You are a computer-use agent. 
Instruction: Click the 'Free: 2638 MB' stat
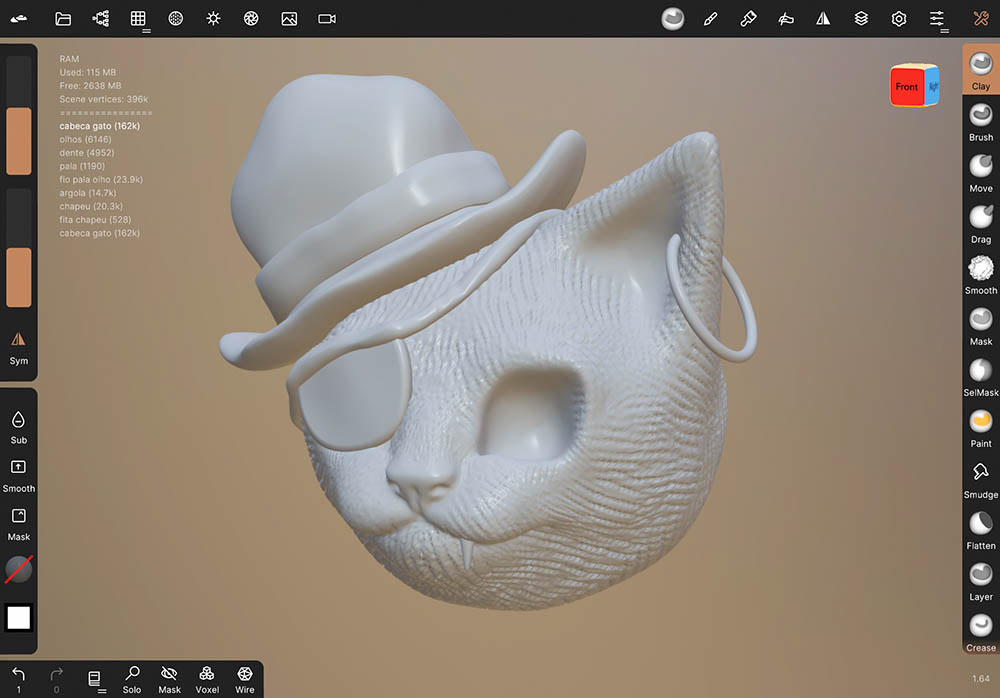90,85
